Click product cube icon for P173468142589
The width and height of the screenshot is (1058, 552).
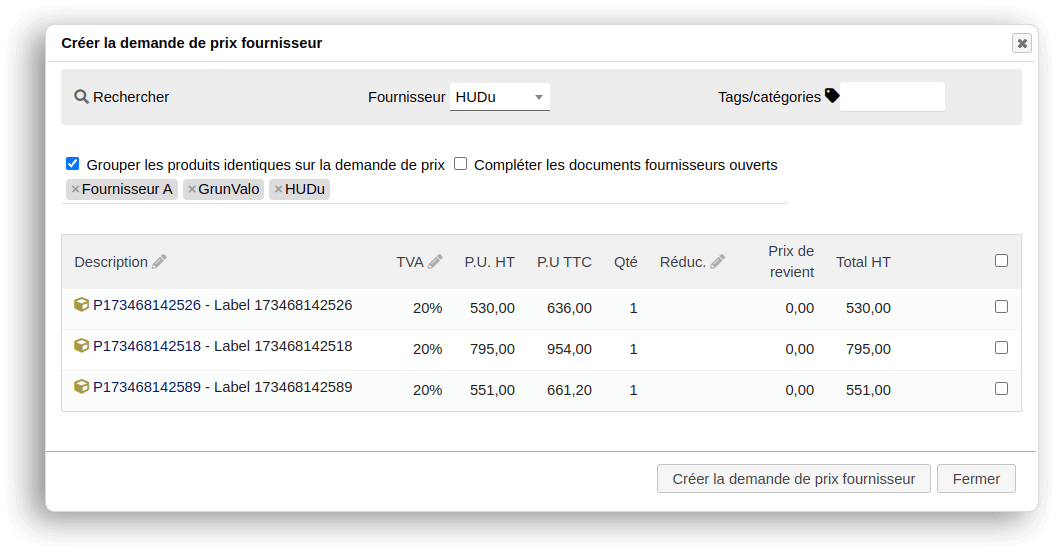coord(82,387)
